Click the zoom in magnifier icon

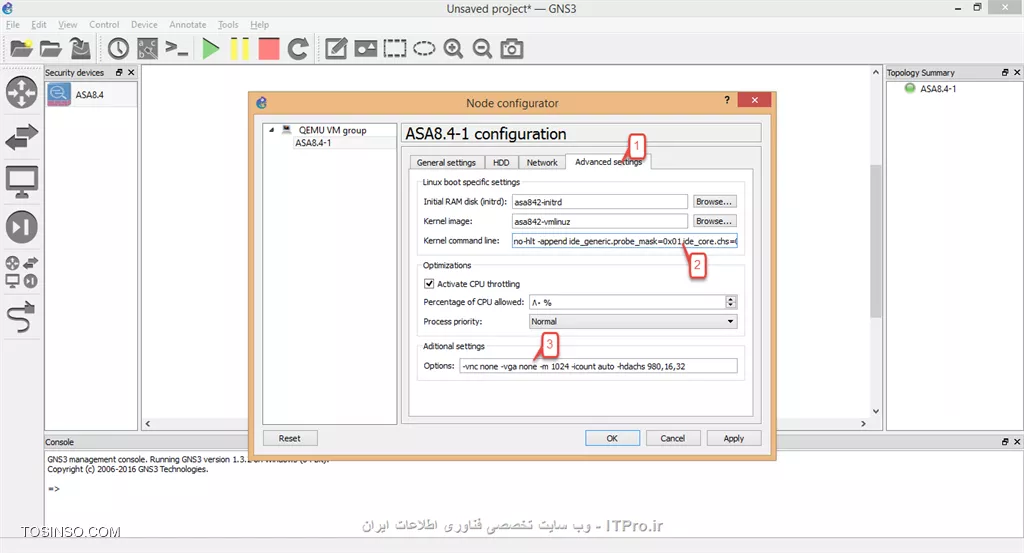(x=453, y=48)
